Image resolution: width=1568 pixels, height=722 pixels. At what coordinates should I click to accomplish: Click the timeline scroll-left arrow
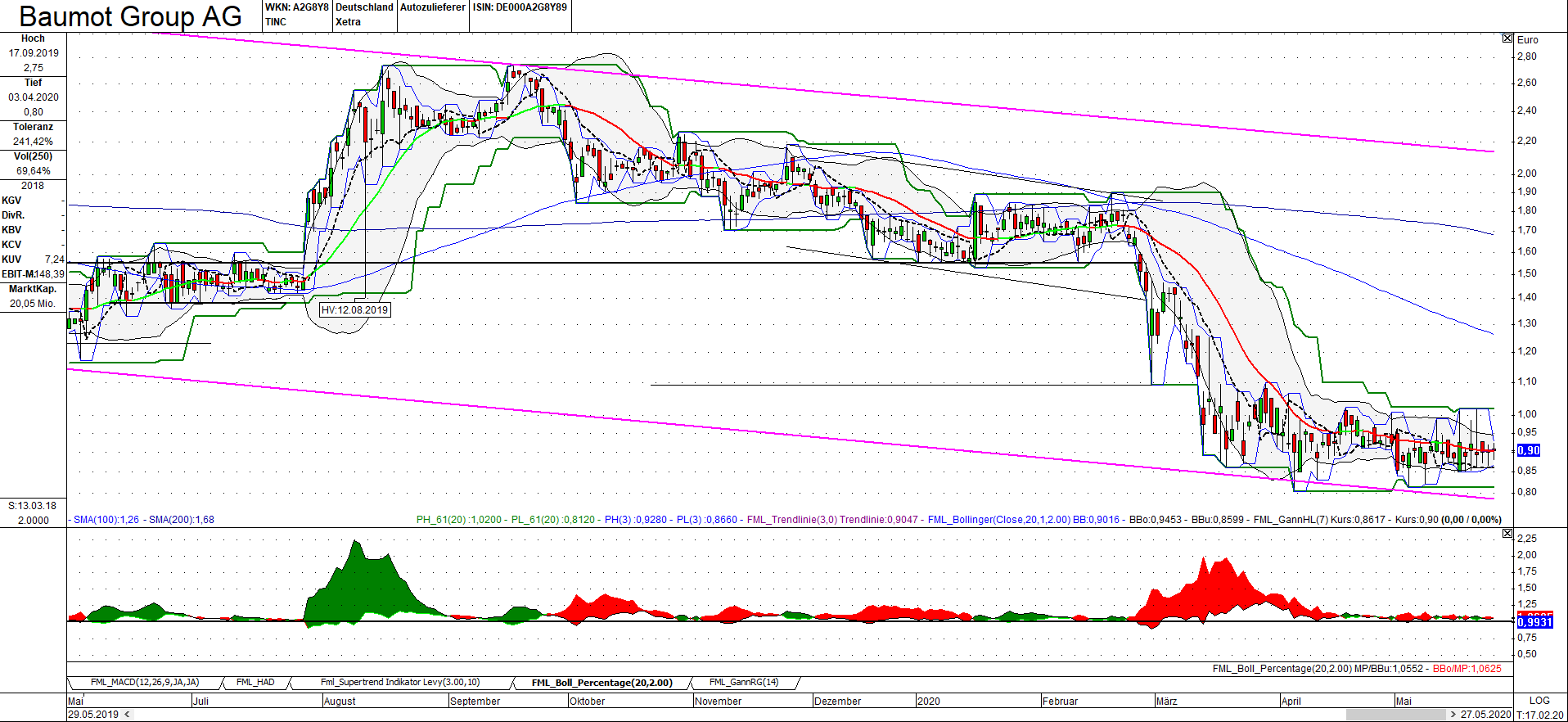[127, 715]
